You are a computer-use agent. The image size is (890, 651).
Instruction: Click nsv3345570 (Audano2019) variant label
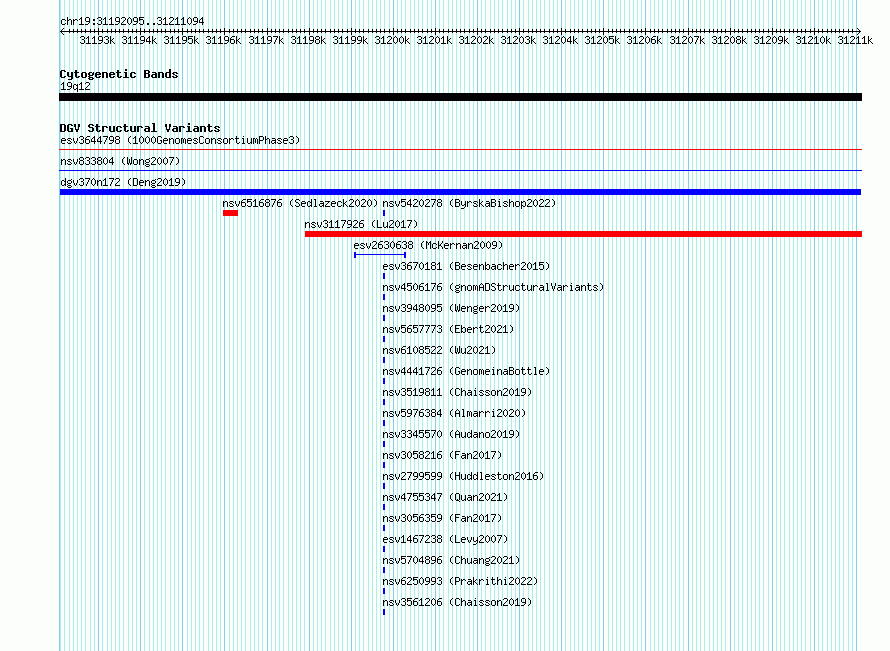tap(451, 434)
